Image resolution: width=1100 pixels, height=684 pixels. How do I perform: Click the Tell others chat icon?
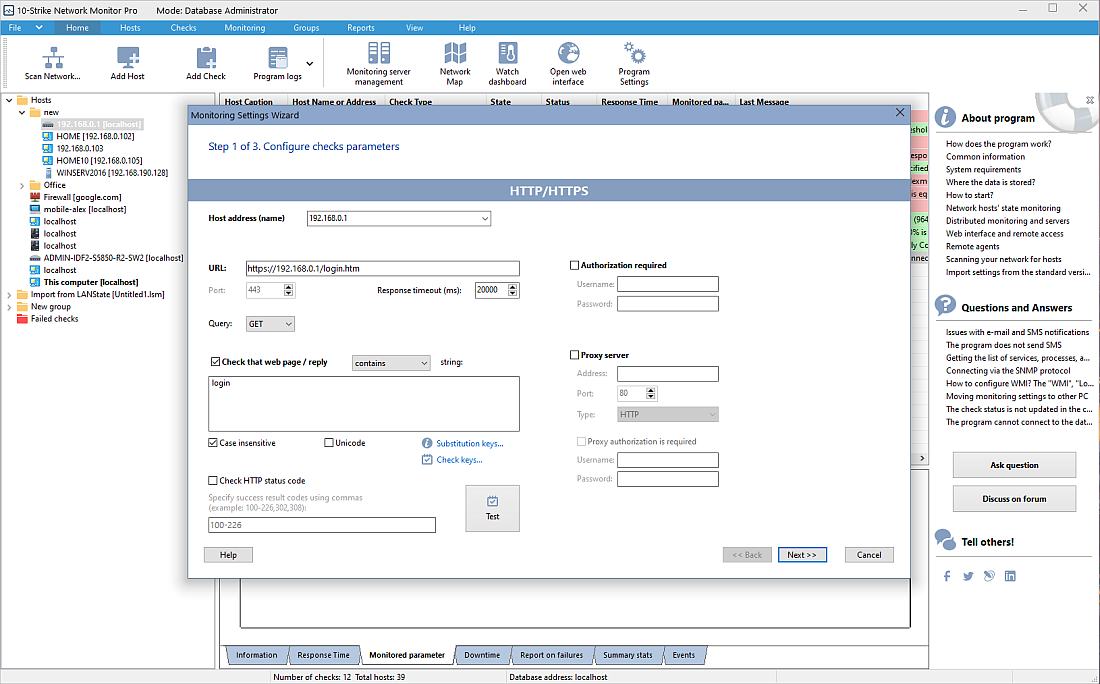click(945, 539)
